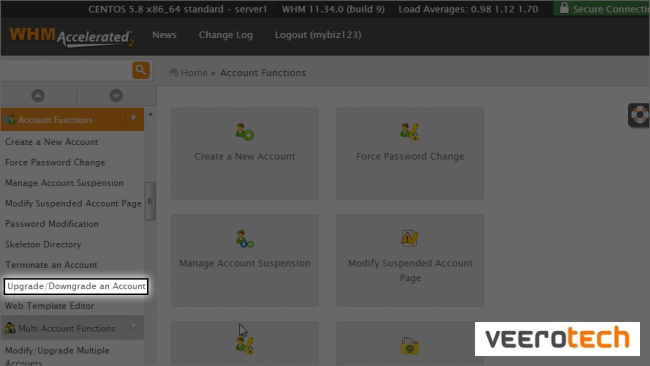Image resolution: width=650 pixels, height=366 pixels.
Task: Click the sidebar scrollbar handle
Action: coord(150,201)
